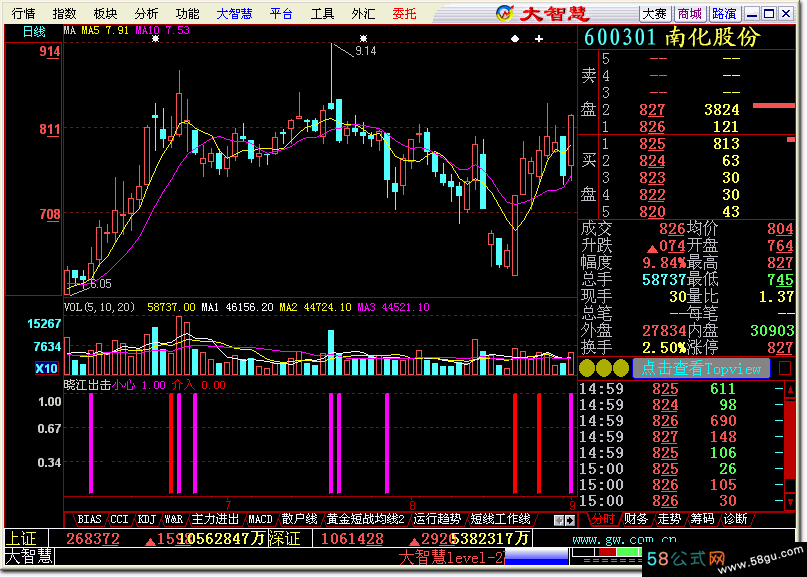
Task: Click the X10 volume scale label
Action: tap(46, 368)
